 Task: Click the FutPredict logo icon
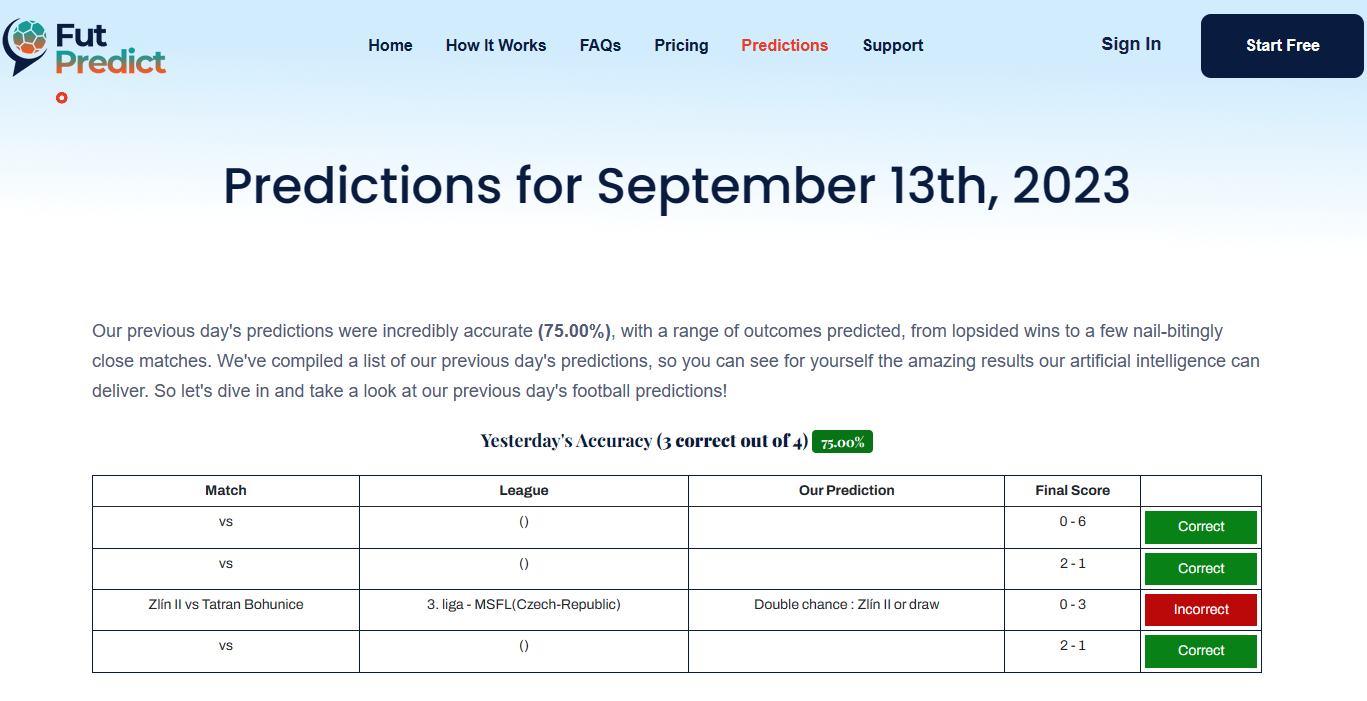point(27,46)
